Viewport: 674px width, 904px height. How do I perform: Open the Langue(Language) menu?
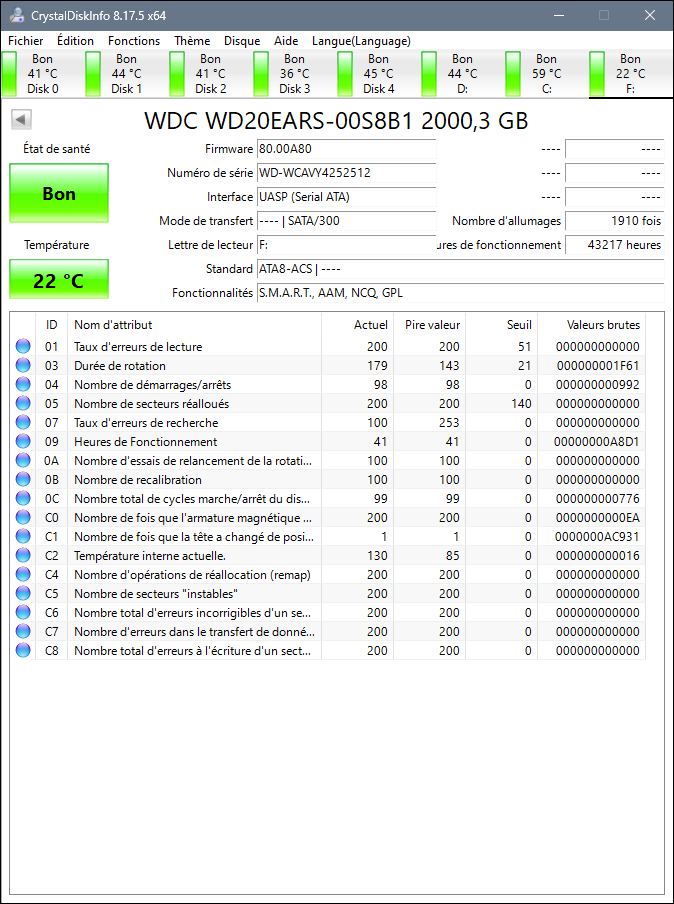coord(361,41)
